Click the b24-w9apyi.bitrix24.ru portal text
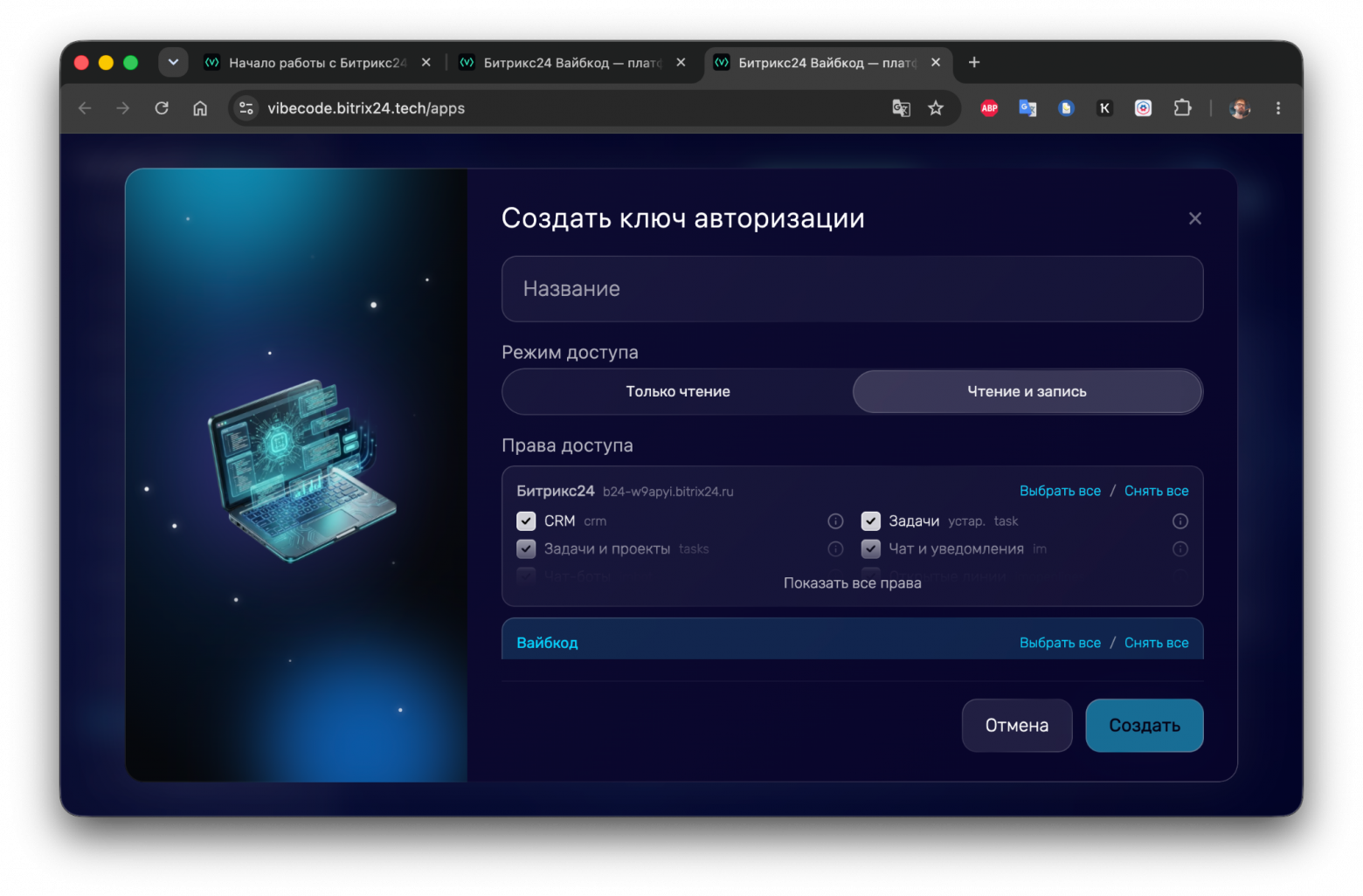This screenshot has width=1363, height=896. 668,492
